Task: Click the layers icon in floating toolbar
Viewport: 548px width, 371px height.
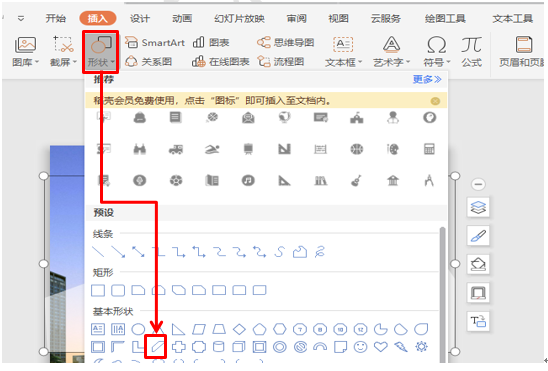Action: [x=478, y=208]
